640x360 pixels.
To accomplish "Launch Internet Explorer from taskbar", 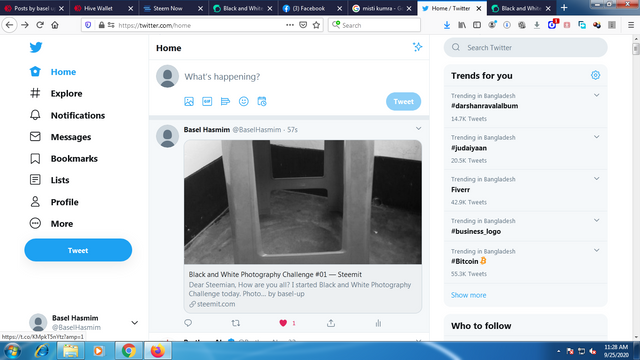I will click(x=42, y=351).
